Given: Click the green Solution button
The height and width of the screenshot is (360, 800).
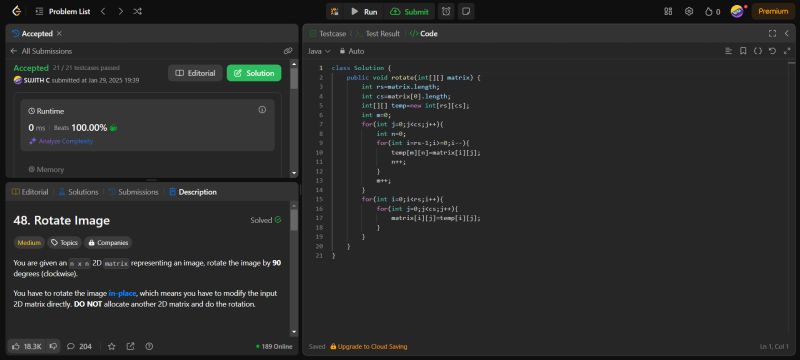Looking at the screenshot, I should [254, 73].
